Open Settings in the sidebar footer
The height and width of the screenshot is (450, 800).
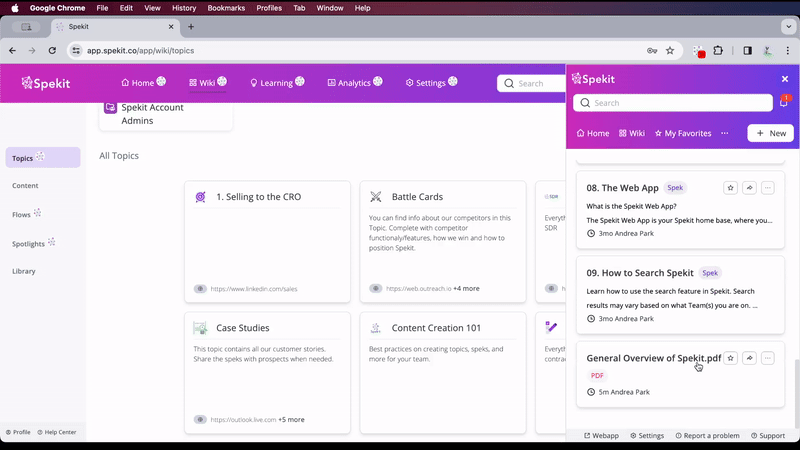tap(647, 436)
